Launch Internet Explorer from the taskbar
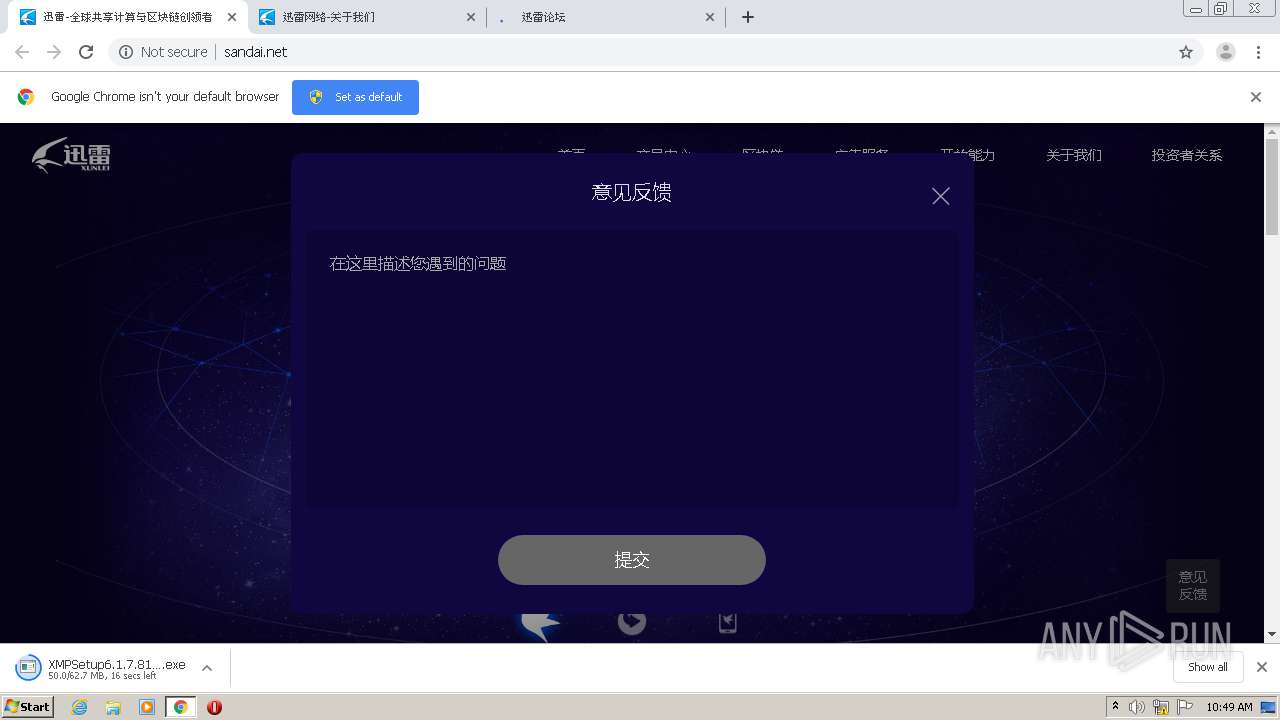 (80, 707)
